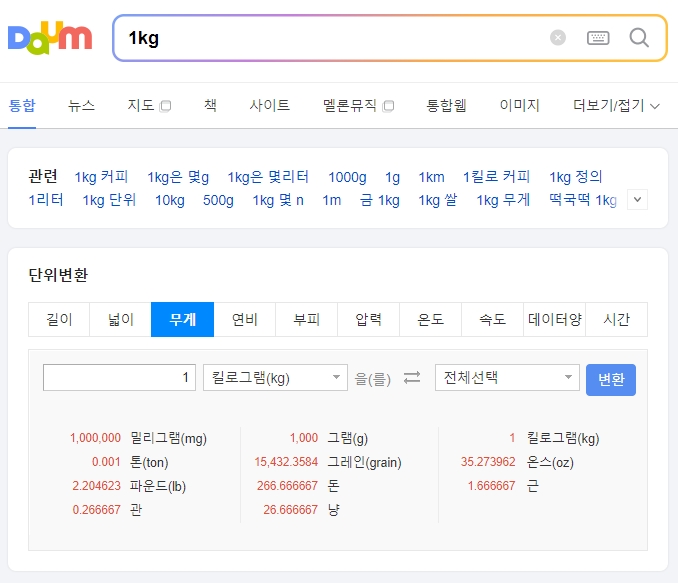
Task: Select the 무게 conversion tab
Action: point(182,319)
